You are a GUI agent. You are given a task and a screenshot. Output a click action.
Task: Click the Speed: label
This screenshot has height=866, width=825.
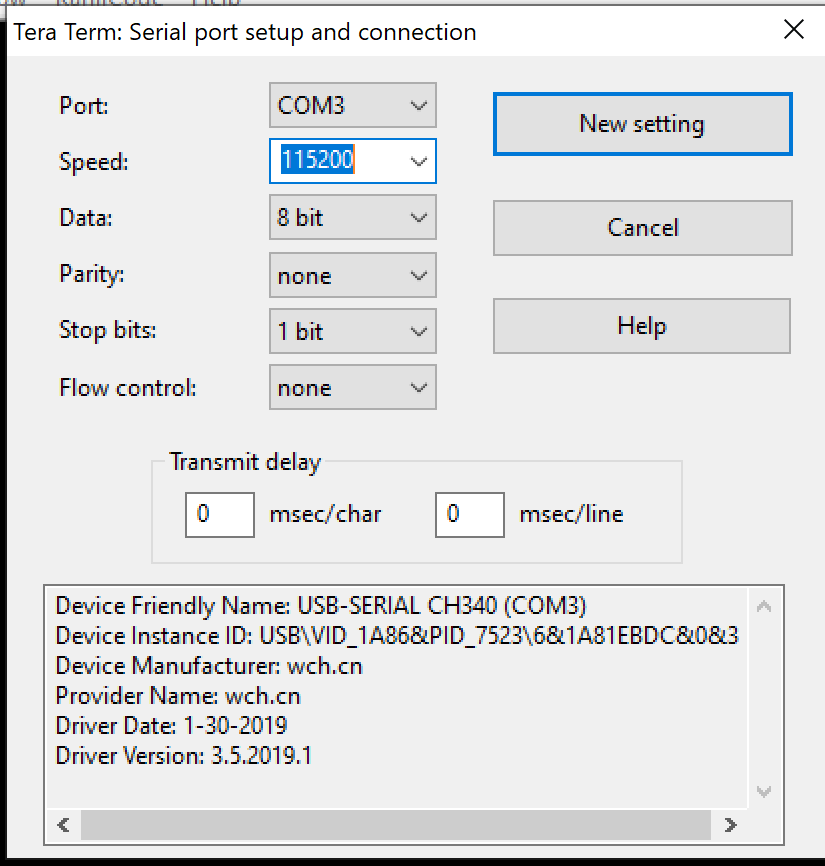point(94,162)
